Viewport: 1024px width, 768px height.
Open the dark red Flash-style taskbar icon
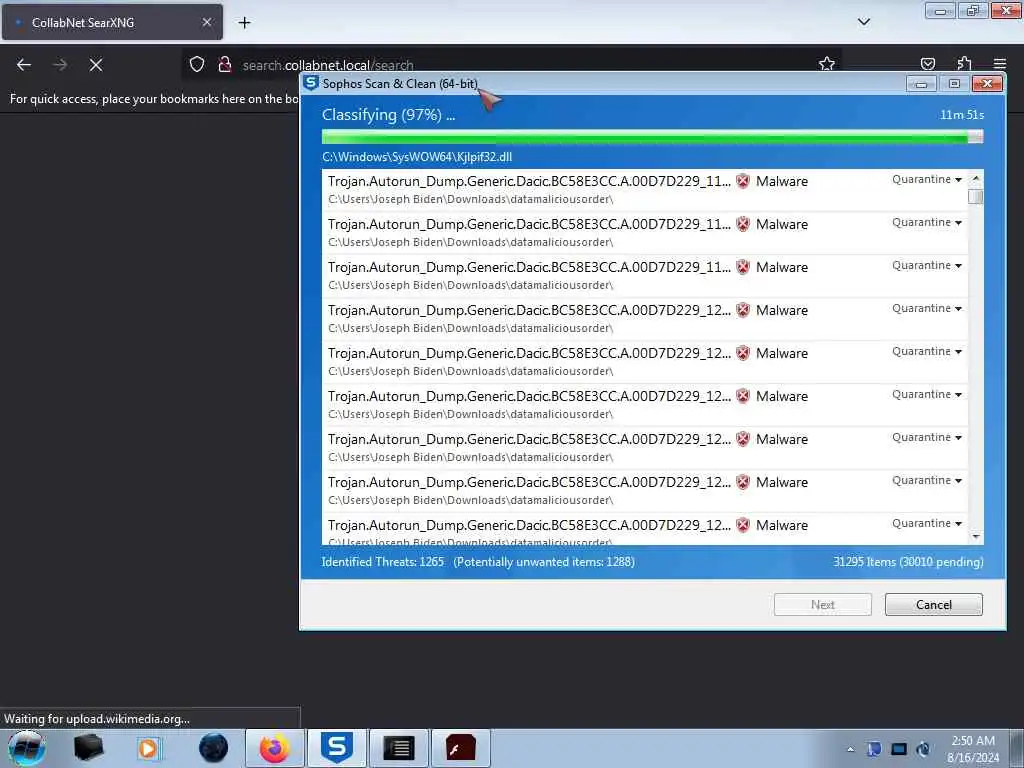point(460,748)
